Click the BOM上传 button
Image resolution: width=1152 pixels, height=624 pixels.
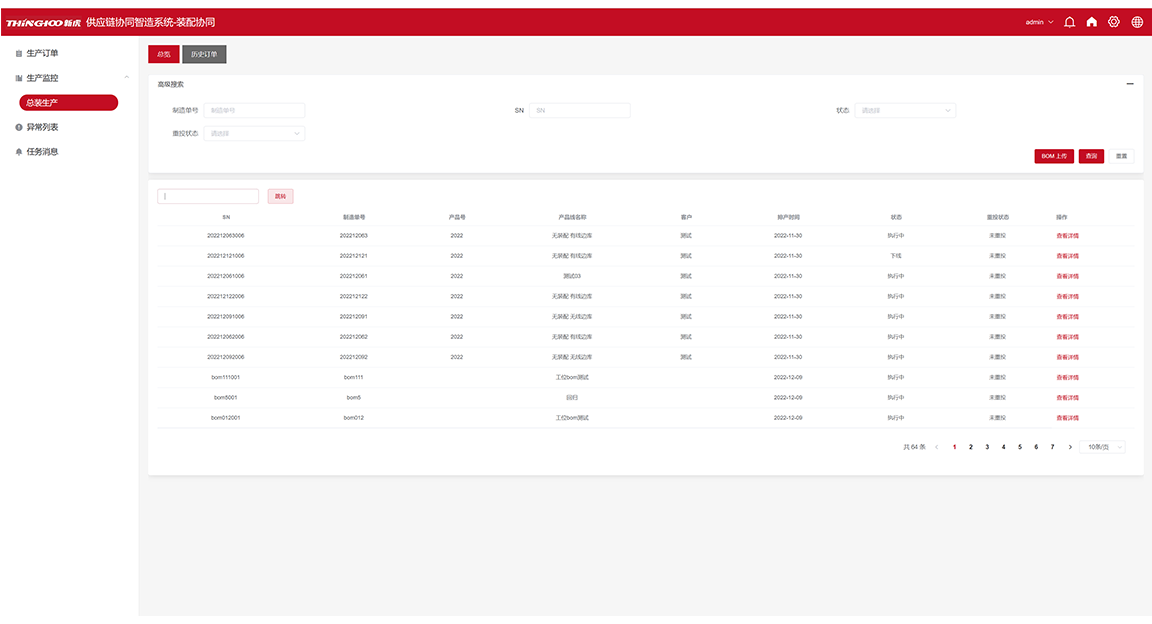point(1054,156)
